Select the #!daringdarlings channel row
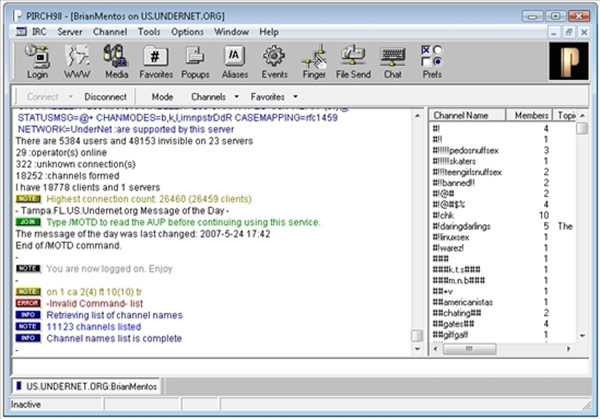 pyautogui.click(x=502, y=226)
